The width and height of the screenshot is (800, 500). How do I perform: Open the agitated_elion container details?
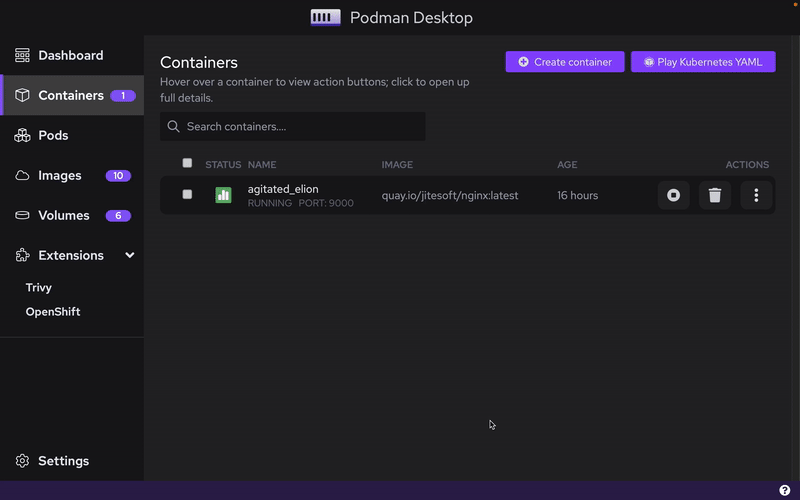283,189
